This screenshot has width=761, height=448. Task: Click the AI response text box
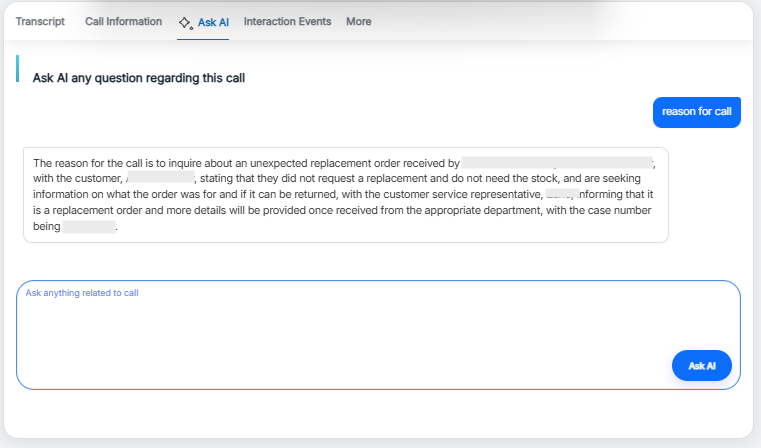pyautogui.click(x=345, y=195)
